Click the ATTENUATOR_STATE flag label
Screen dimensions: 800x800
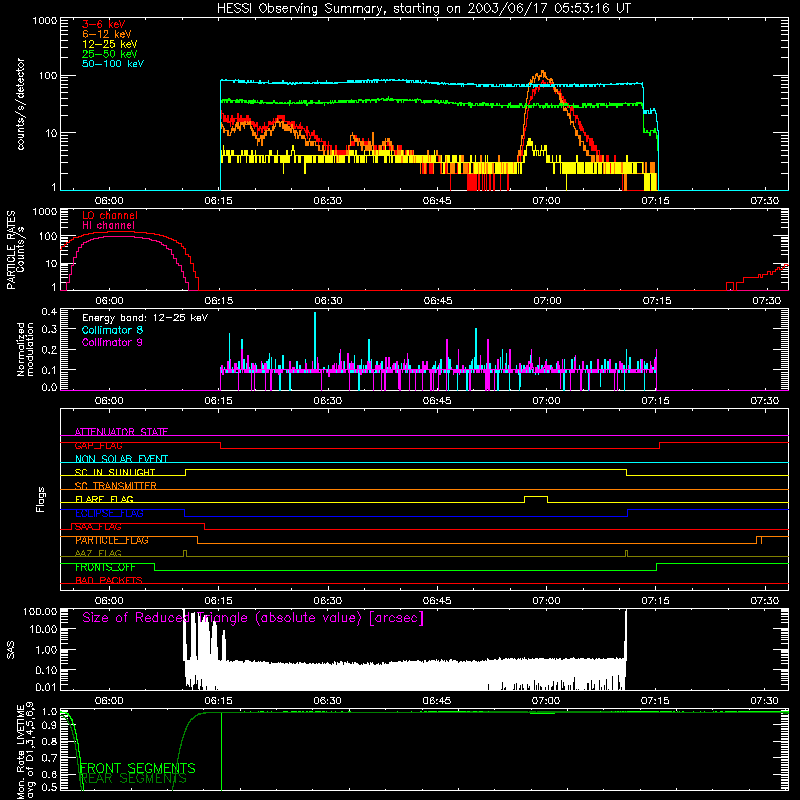(121, 432)
